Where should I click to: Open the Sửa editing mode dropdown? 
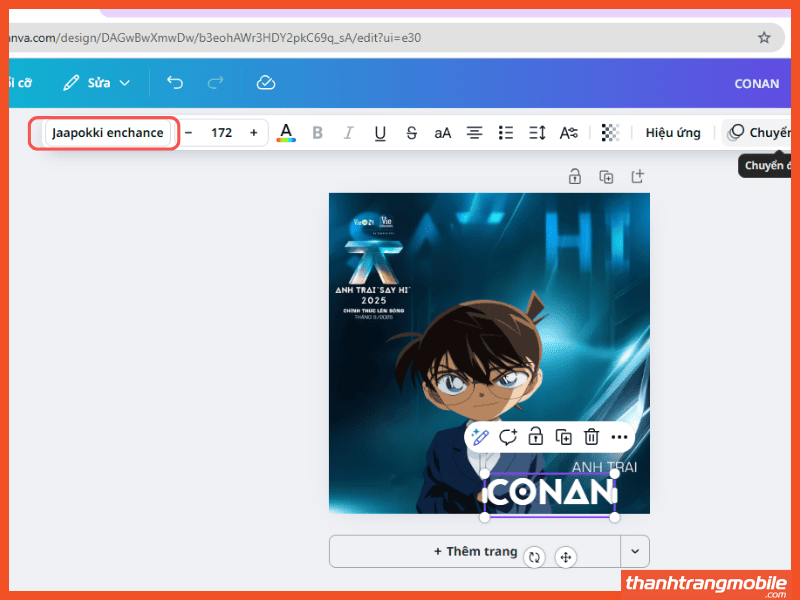pos(96,83)
